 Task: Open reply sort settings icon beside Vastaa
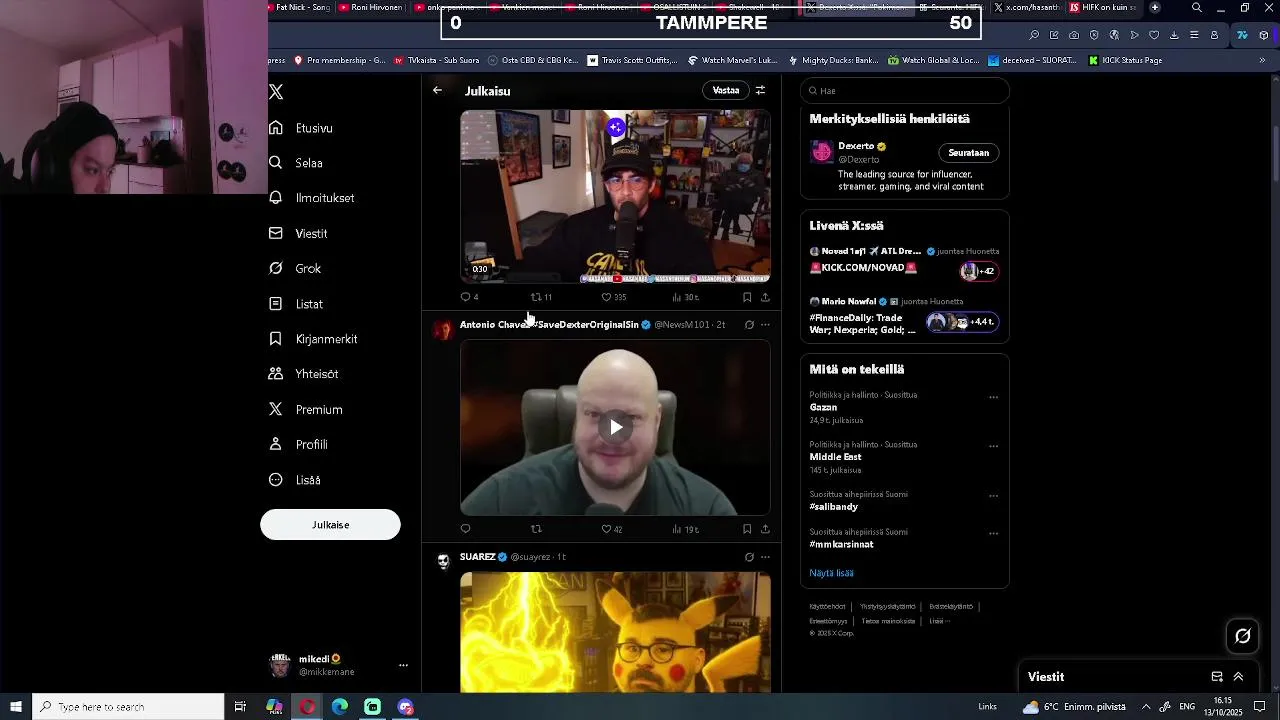point(760,90)
